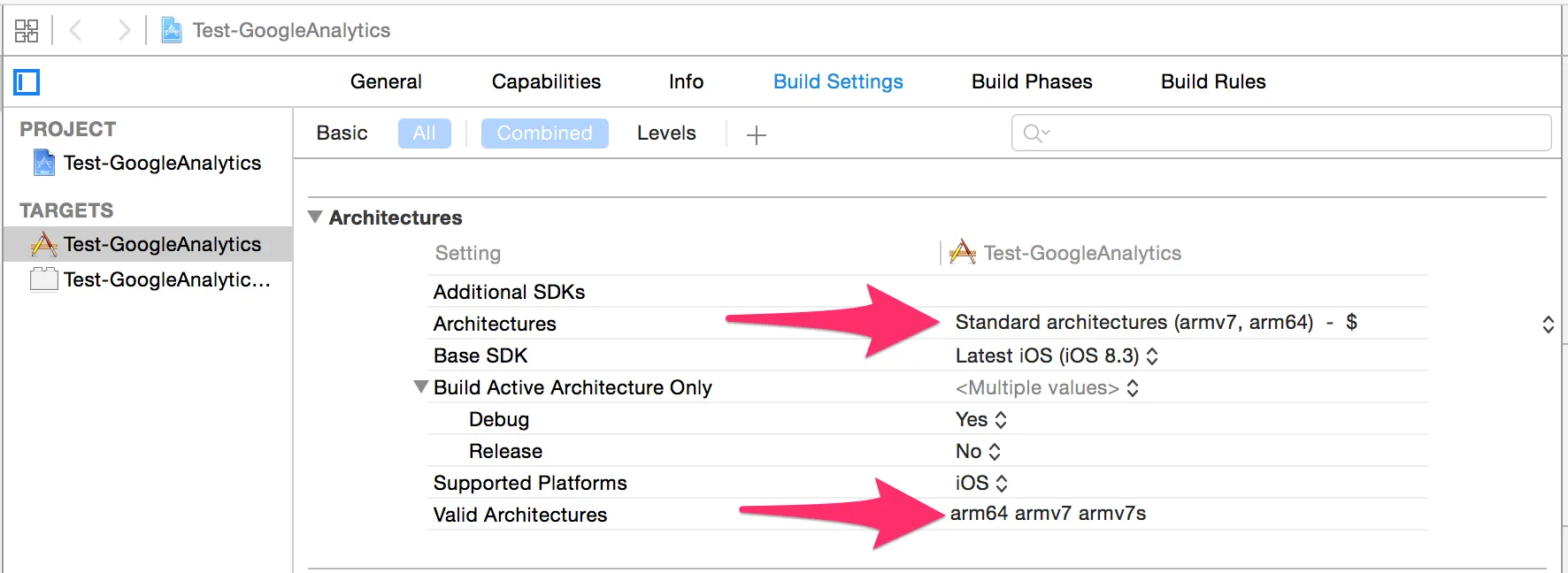
Task: Switch to Levels view
Action: [666, 134]
